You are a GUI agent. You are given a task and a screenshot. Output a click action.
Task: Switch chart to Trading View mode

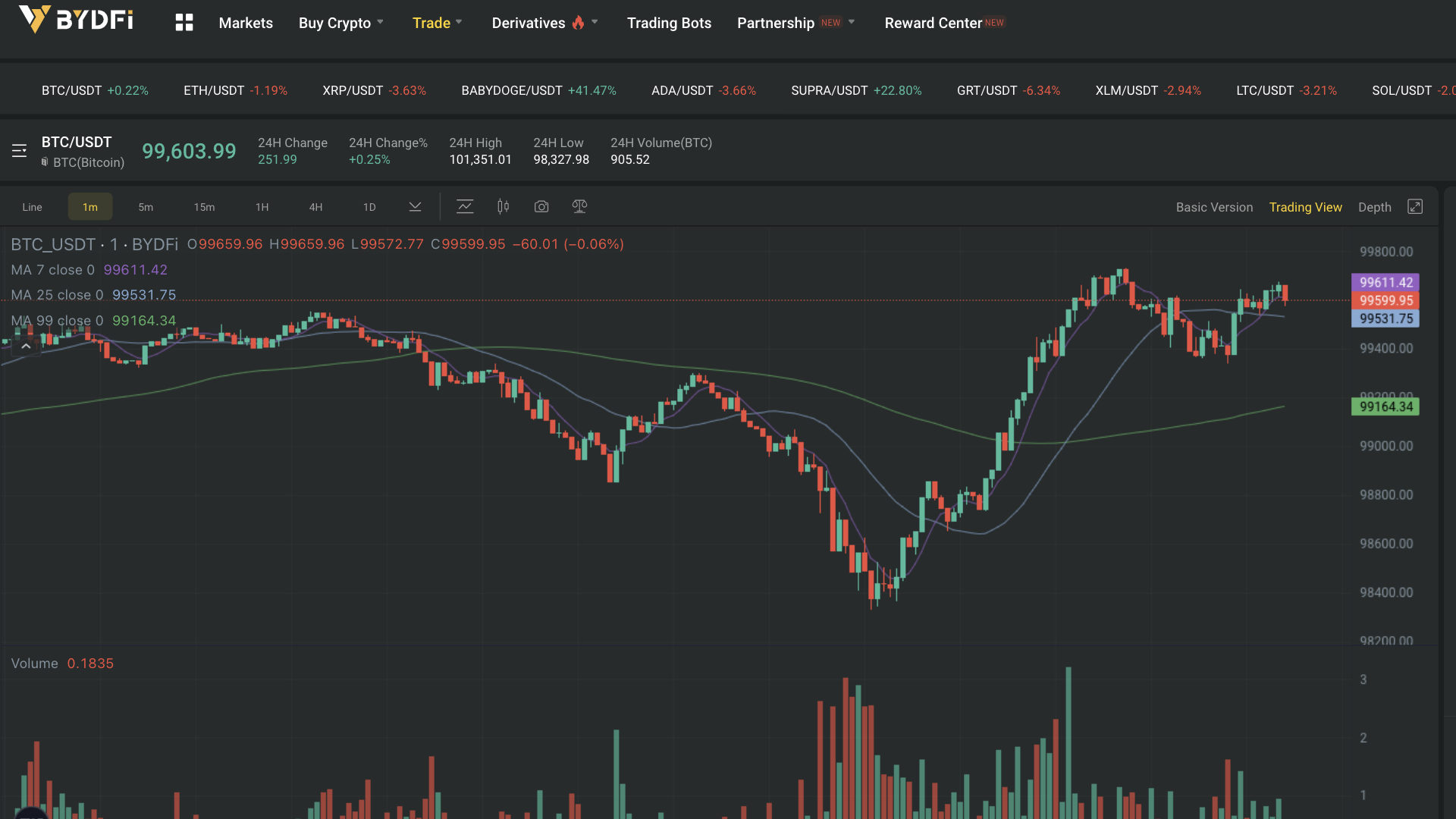pyautogui.click(x=1306, y=207)
